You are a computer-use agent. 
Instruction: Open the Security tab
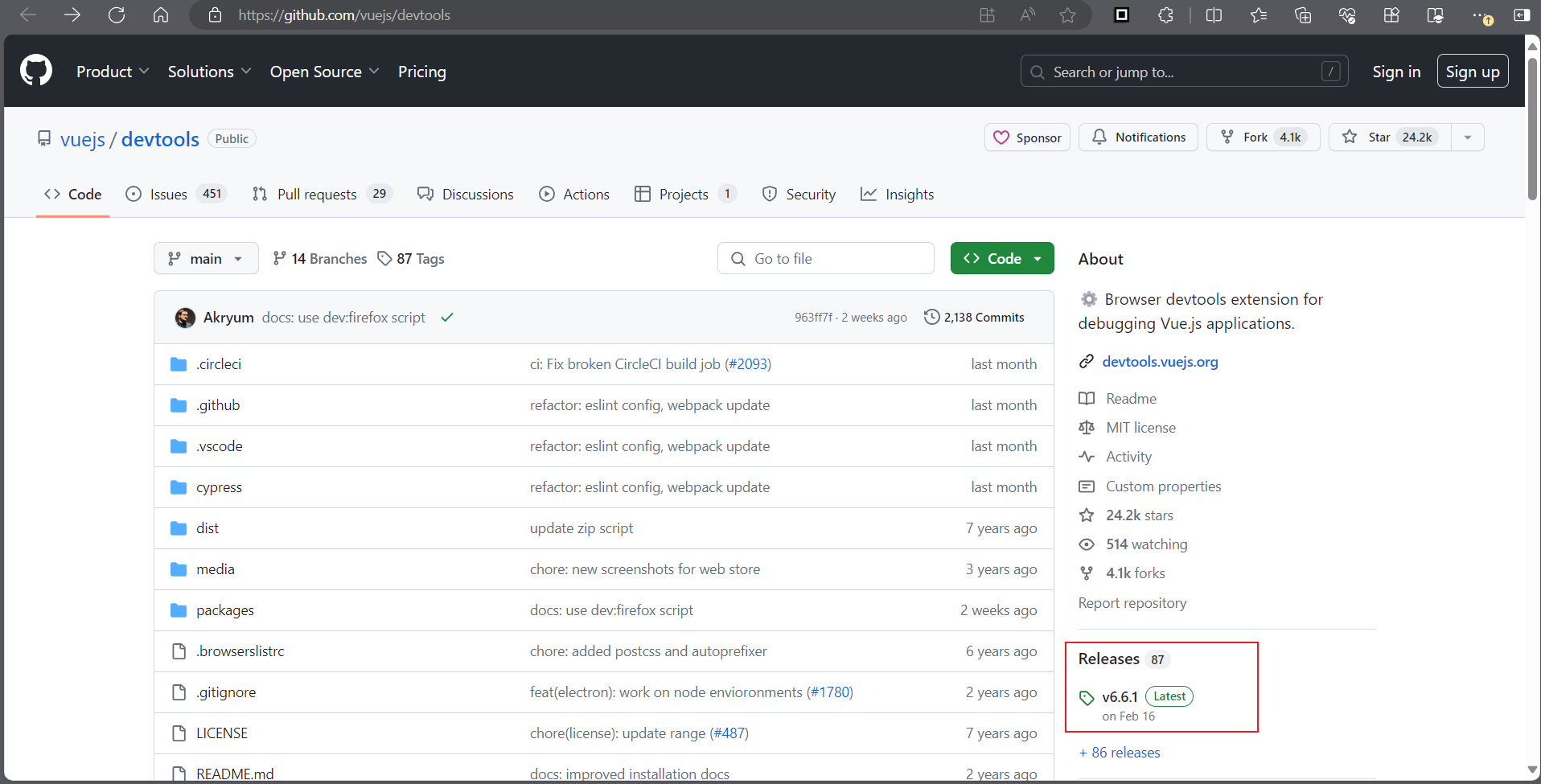pos(799,194)
